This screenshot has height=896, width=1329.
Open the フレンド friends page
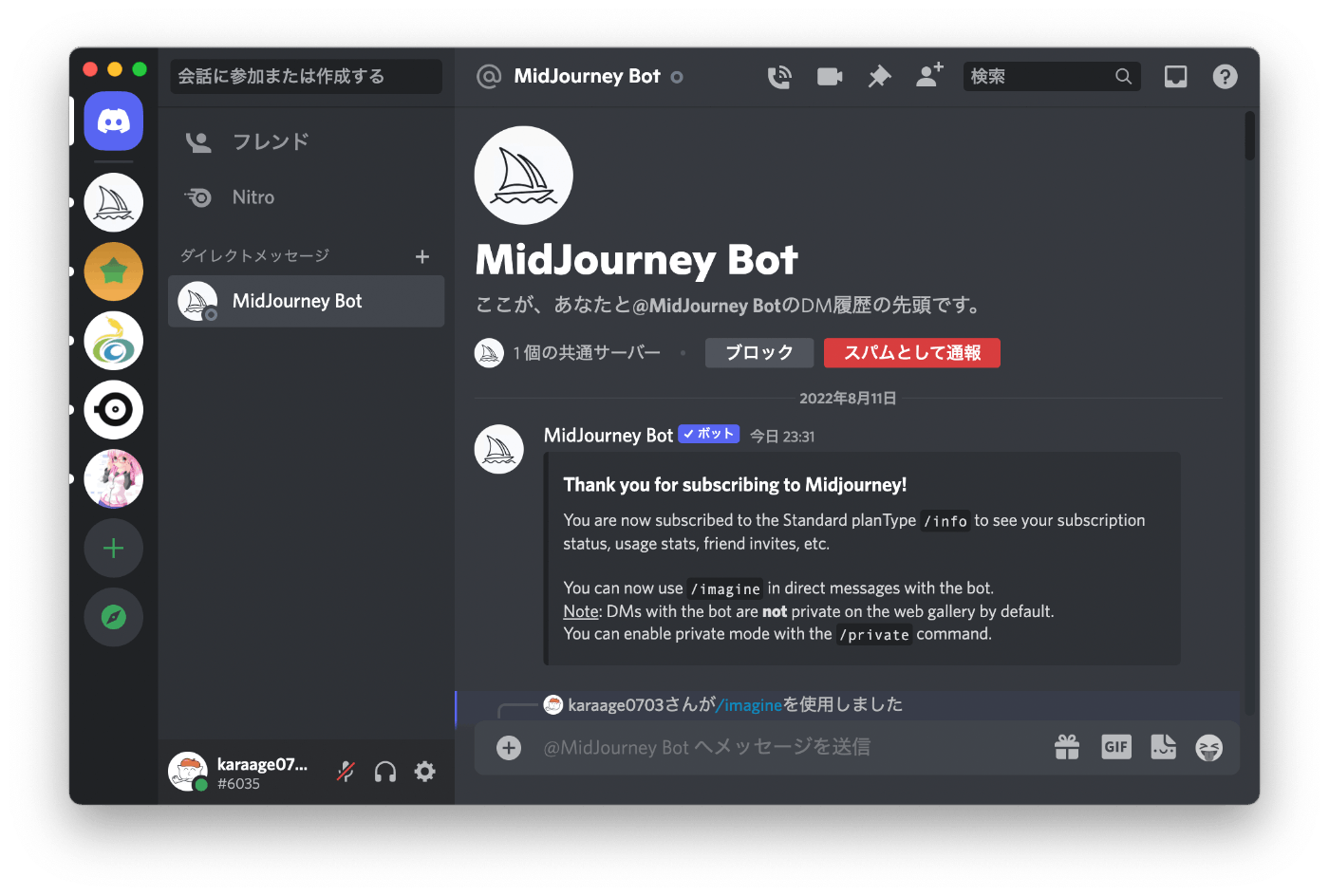(x=306, y=142)
